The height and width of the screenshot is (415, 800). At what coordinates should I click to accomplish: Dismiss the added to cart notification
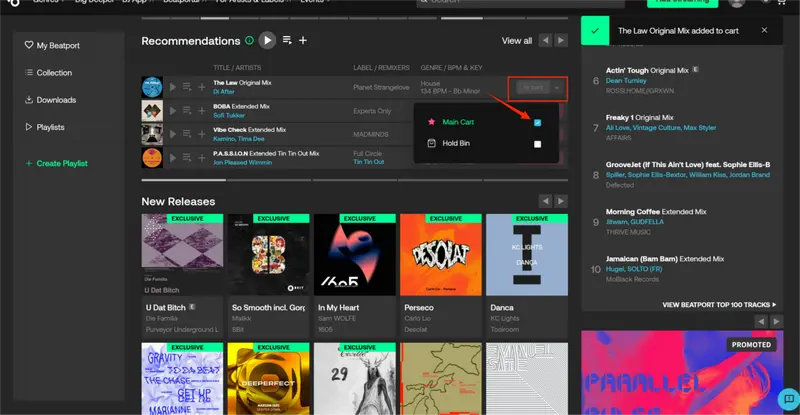point(764,30)
